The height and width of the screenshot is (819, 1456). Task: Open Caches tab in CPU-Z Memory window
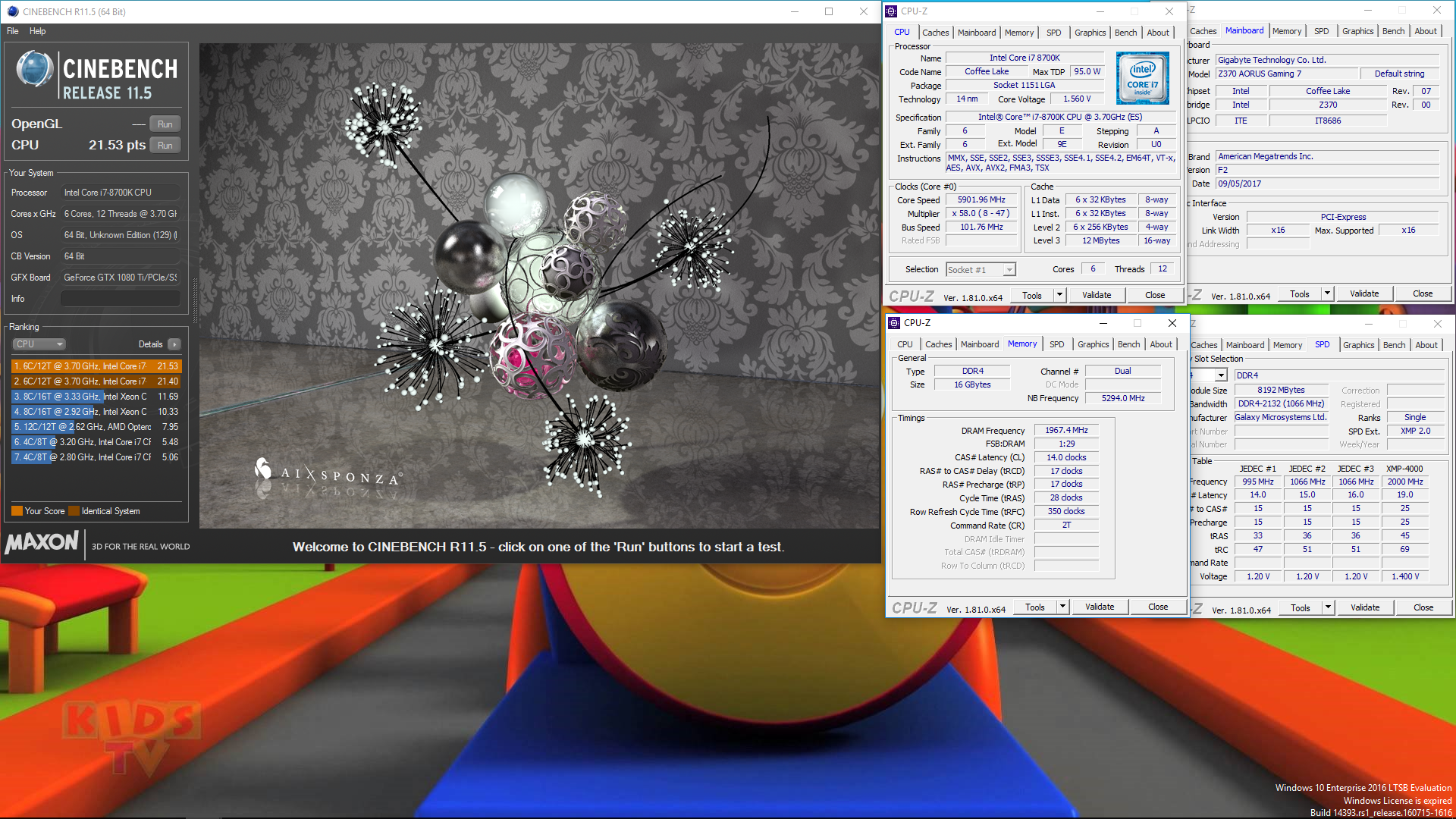[938, 344]
